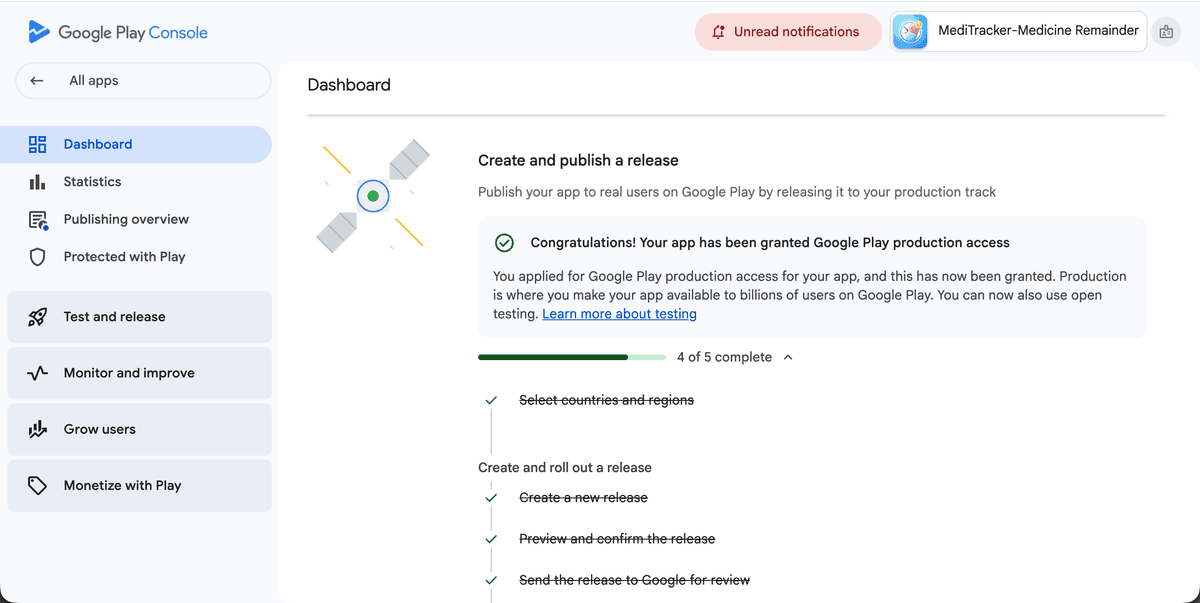Collapse the 4 of 5 complete chevron
The image size is (1200, 603).
[x=788, y=357]
